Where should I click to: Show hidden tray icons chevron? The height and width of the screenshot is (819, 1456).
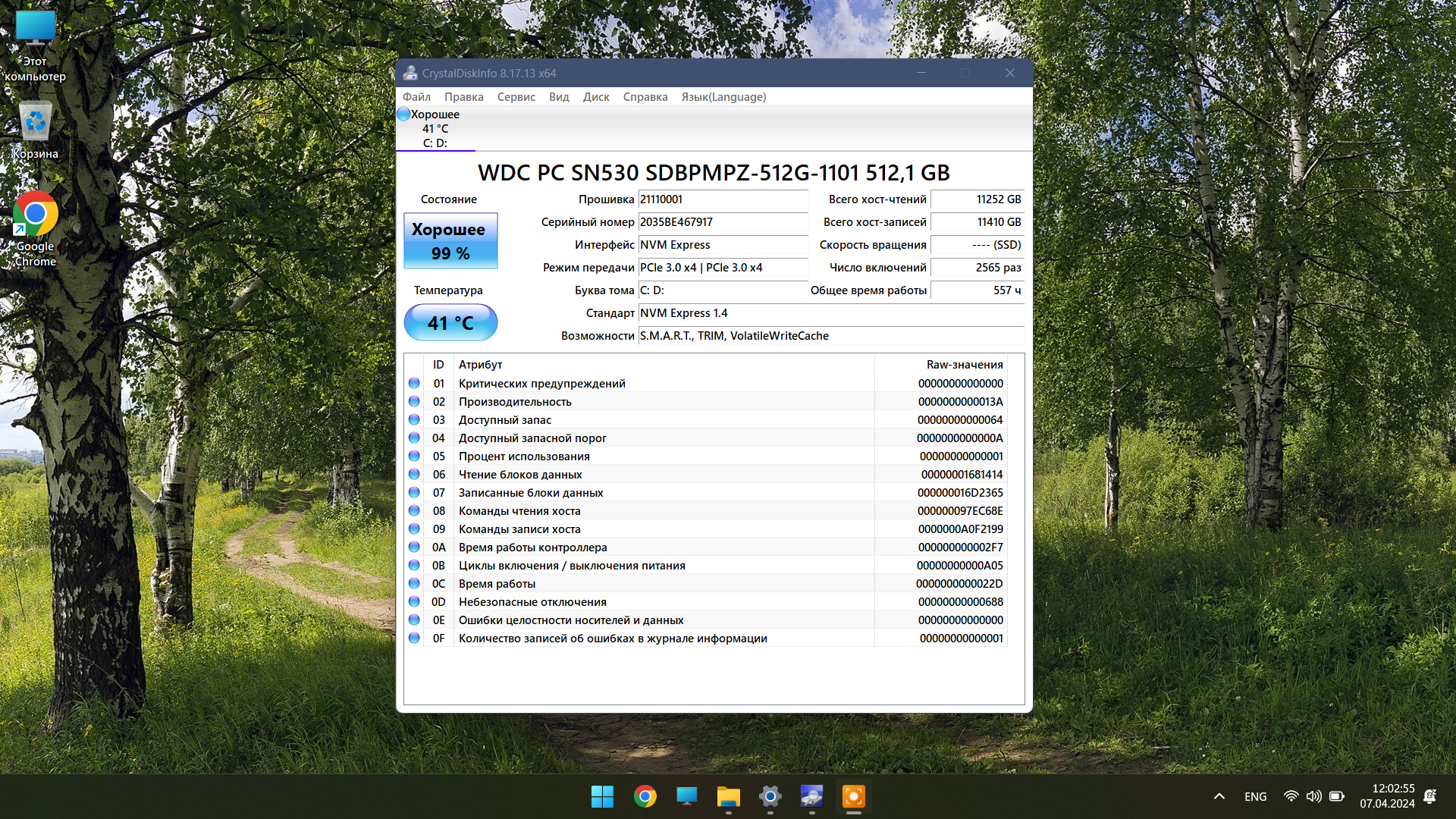point(1219,796)
